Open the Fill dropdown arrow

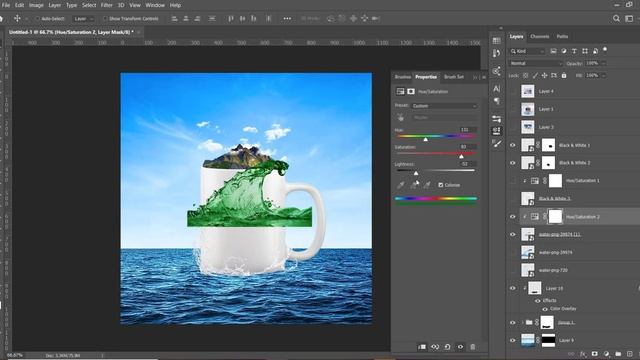pyautogui.click(x=604, y=76)
